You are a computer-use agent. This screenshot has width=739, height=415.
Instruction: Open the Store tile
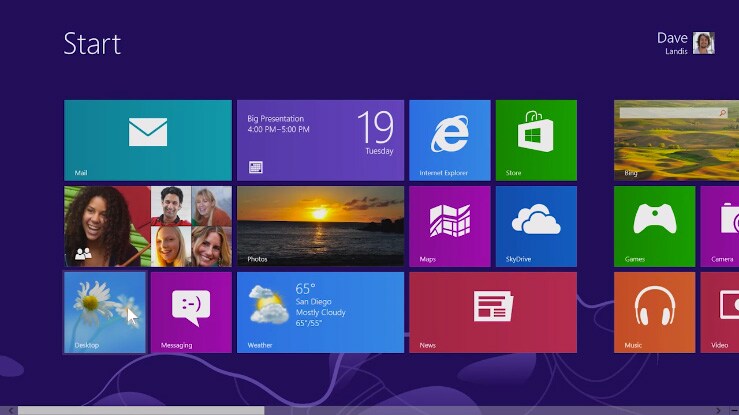tap(536, 140)
